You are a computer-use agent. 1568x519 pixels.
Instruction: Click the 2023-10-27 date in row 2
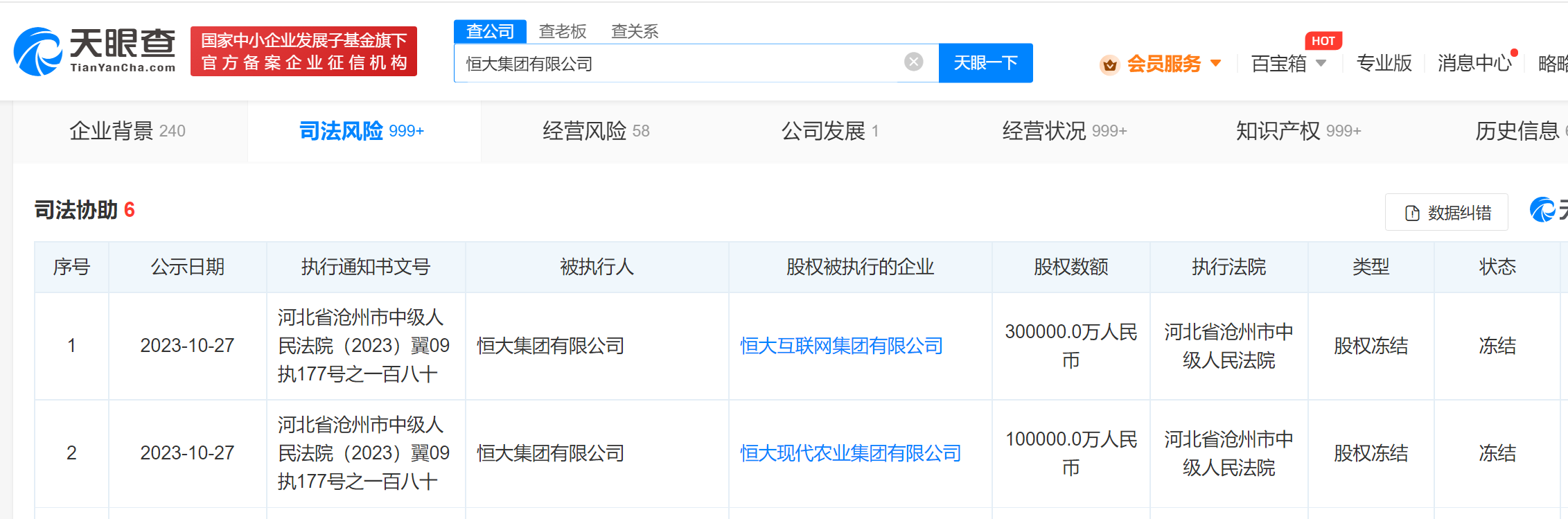pos(187,453)
